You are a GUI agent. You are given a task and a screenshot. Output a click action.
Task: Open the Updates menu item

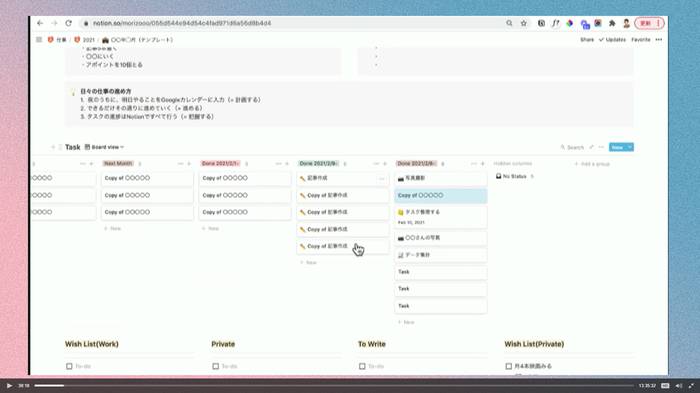[612, 40]
